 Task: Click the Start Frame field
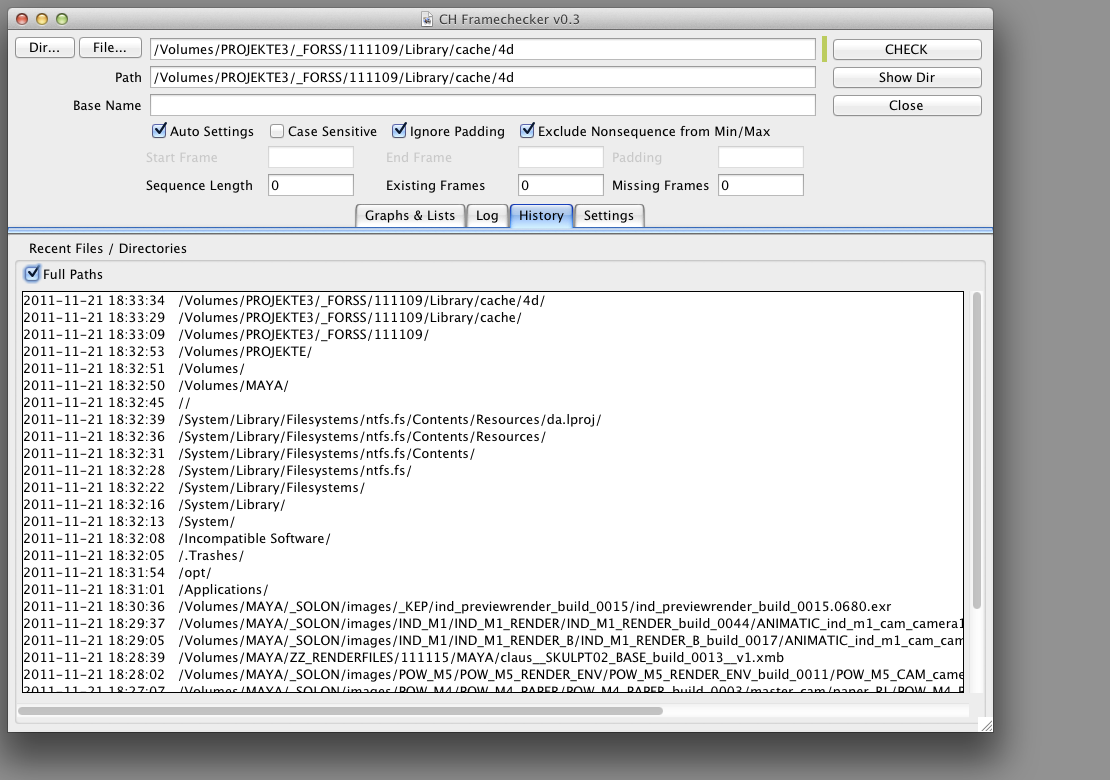[x=311, y=157]
